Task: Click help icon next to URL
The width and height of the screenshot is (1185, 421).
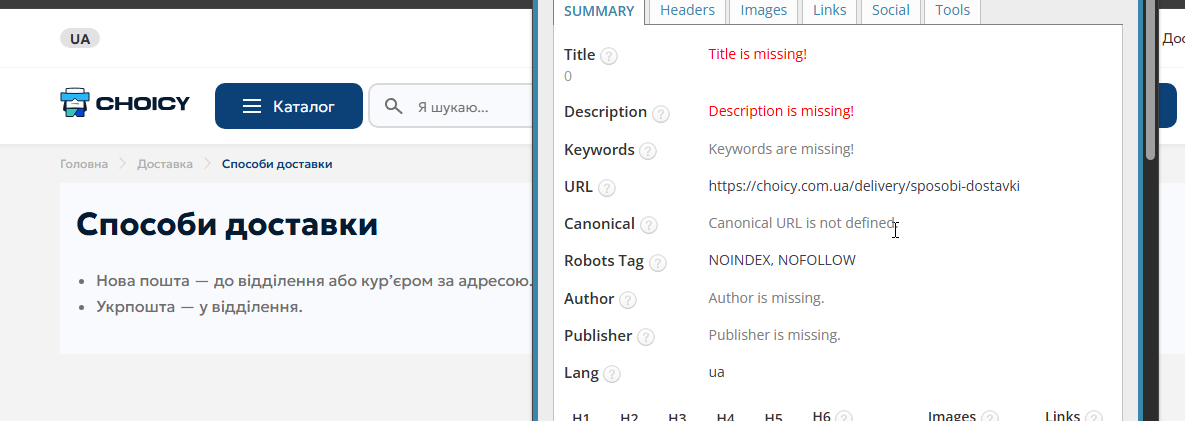Action: point(607,188)
